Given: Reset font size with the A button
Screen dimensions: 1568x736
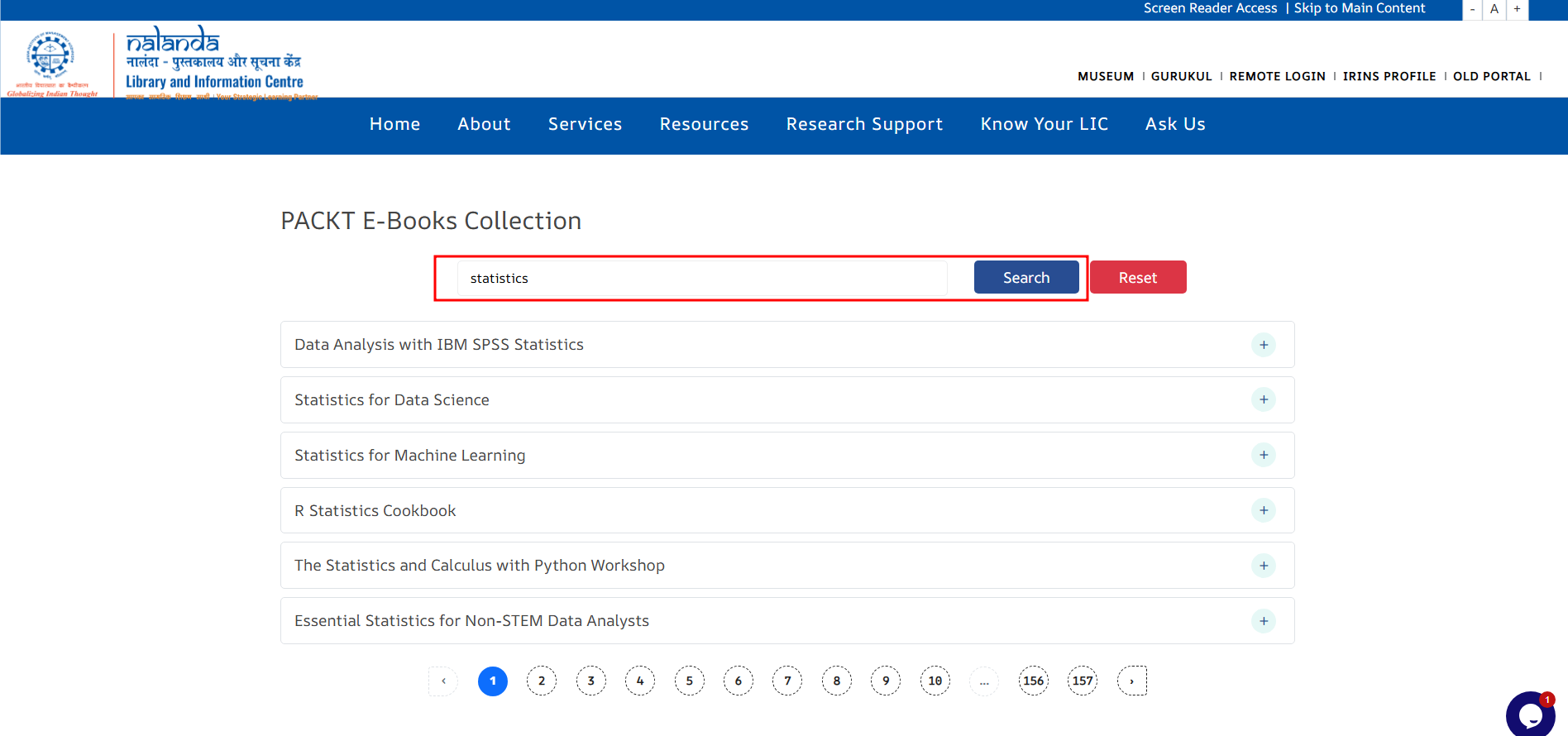Looking at the screenshot, I should pyautogui.click(x=1494, y=9).
